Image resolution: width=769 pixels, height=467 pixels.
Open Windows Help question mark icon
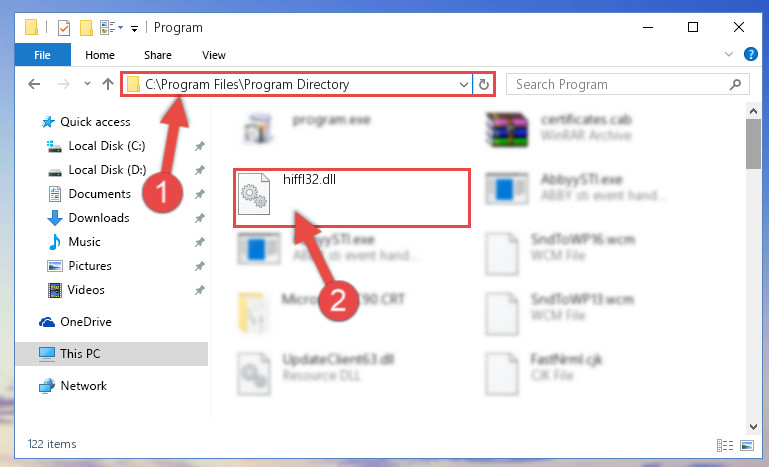(750, 54)
